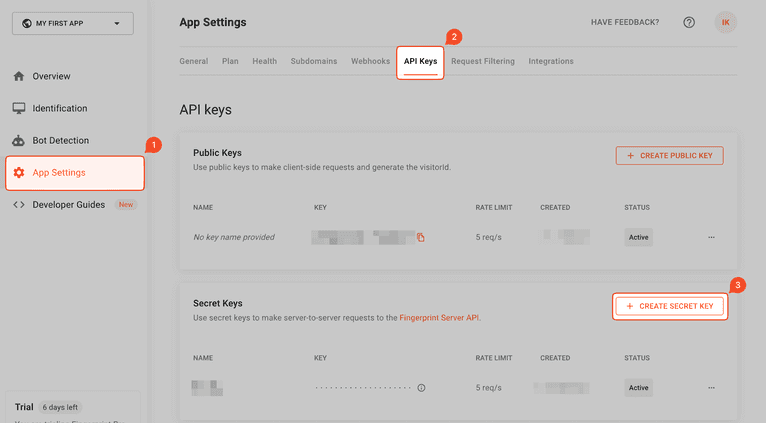This screenshot has height=423, width=766.
Task: Open the IK user avatar menu
Action: pos(726,23)
